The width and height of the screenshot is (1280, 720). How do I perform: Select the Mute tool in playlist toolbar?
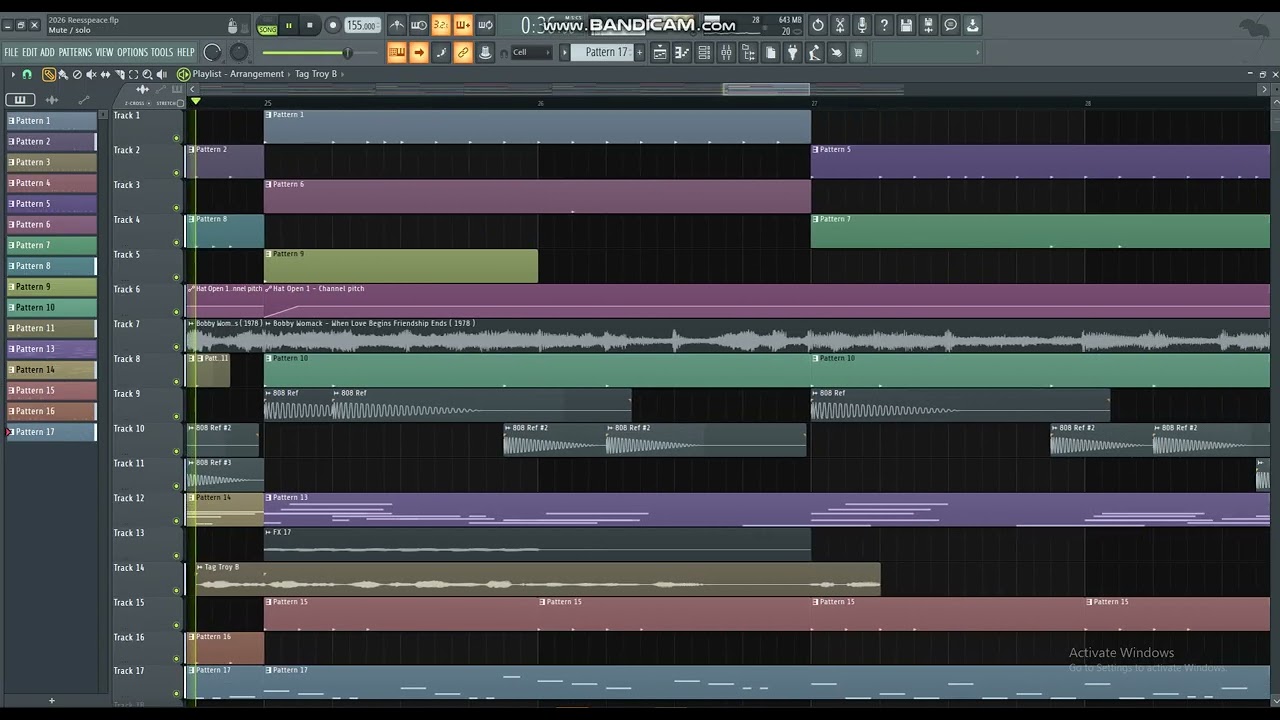coord(91,74)
